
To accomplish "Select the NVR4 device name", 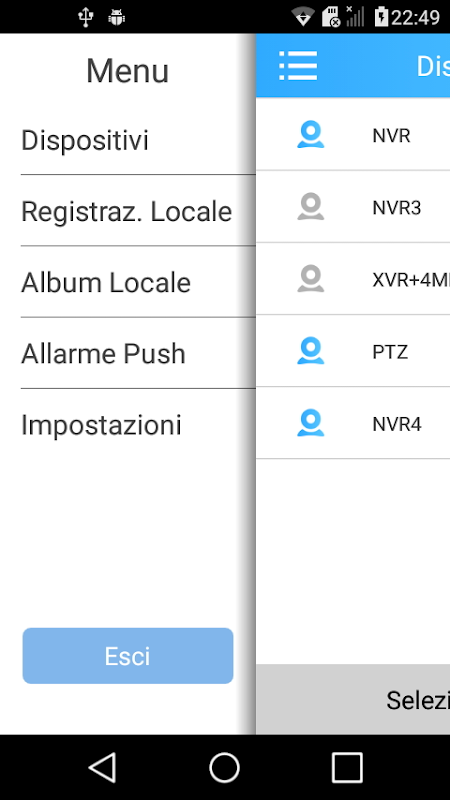I will click(397, 424).
